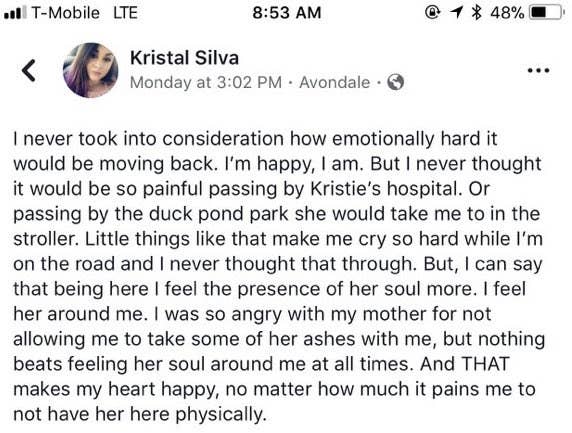The image size is (572, 433).
Task: Tap the back arrow icon
Action: (29, 70)
